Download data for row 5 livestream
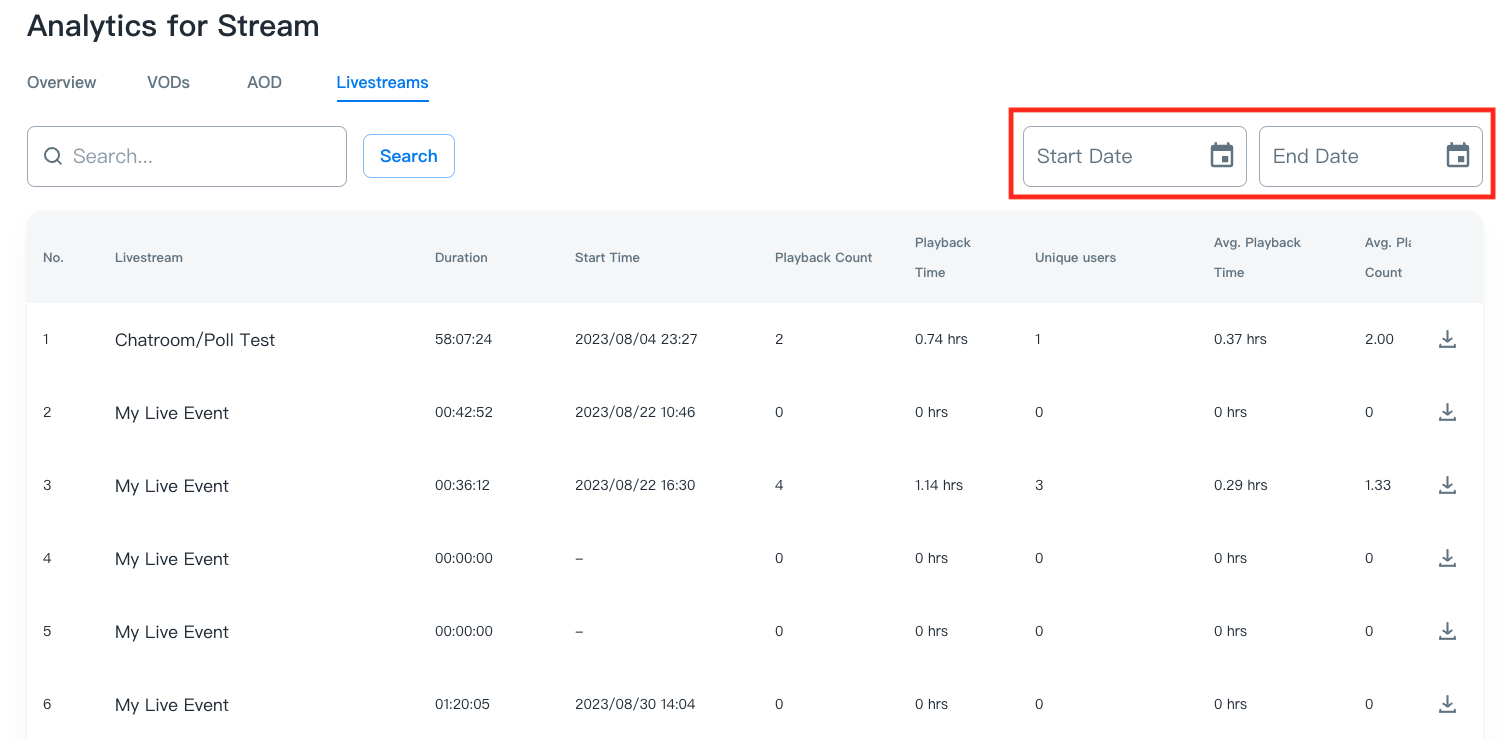The image size is (1506, 741). (1446, 631)
